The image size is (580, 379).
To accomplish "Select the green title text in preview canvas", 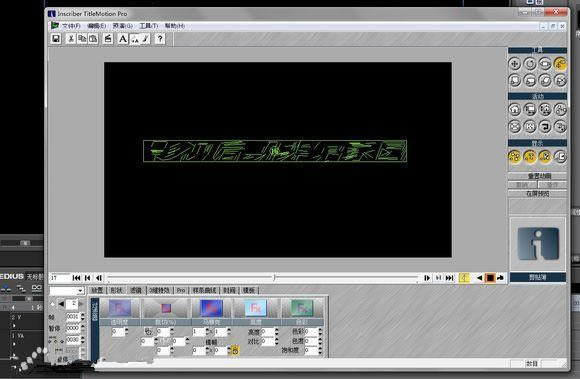I will 275,151.
